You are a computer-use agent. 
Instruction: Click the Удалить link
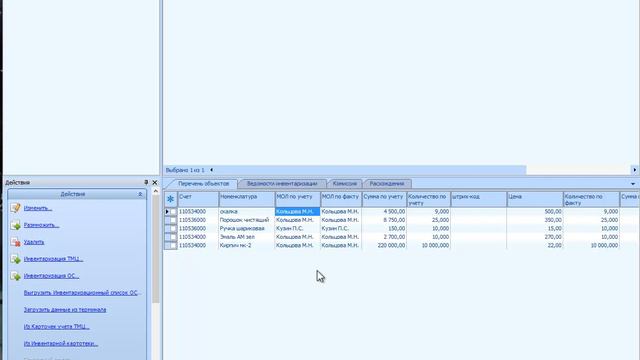[34, 242]
